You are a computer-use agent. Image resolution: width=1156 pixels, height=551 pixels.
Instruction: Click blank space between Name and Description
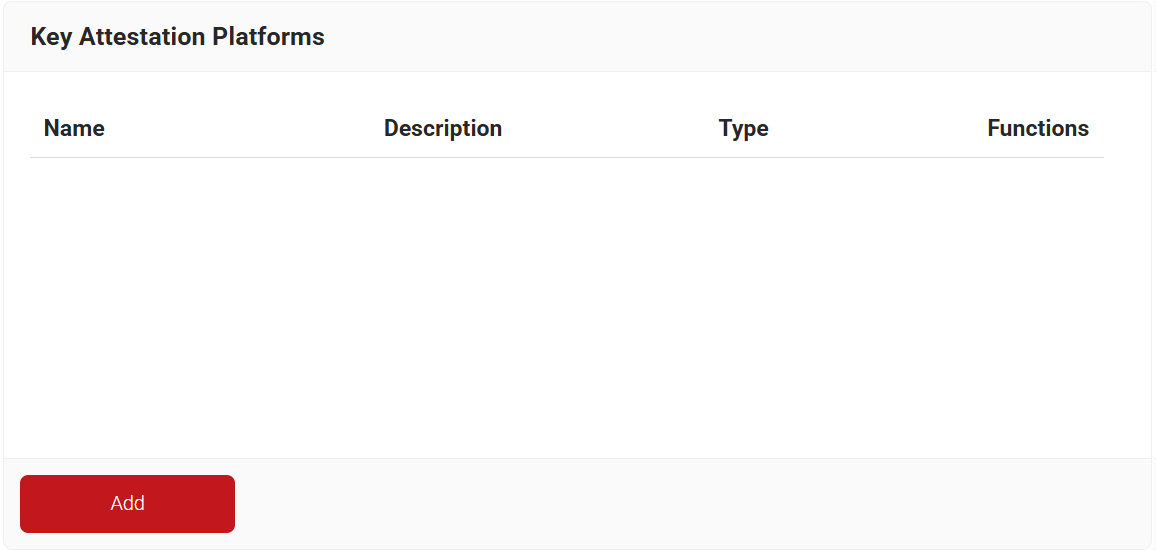pyautogui.click(x=244, y=128)
